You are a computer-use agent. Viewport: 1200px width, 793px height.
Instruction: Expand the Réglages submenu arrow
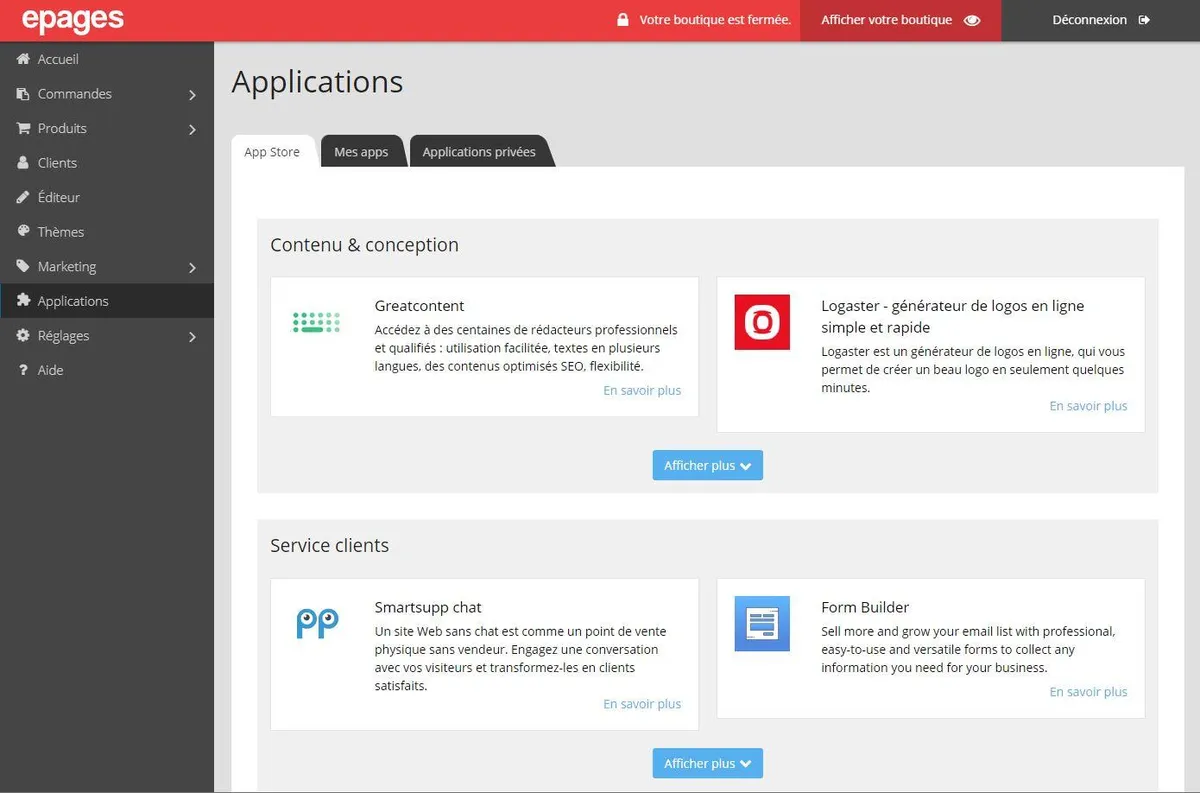192,337
